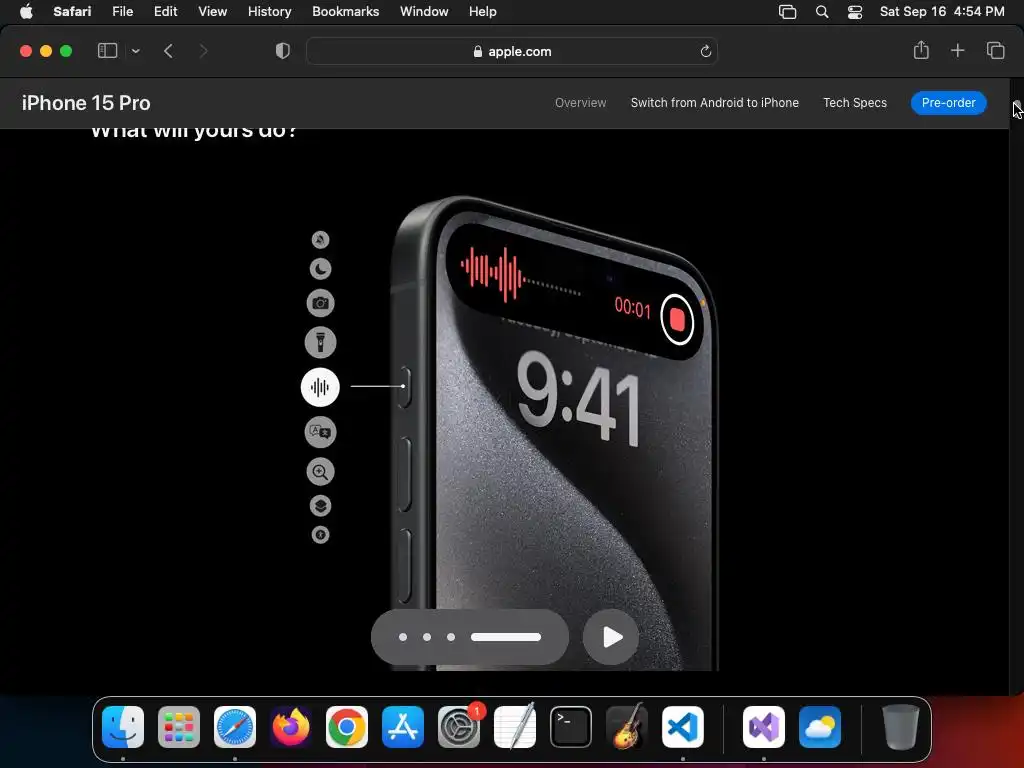Click the 00:01 recording timer

633,308
